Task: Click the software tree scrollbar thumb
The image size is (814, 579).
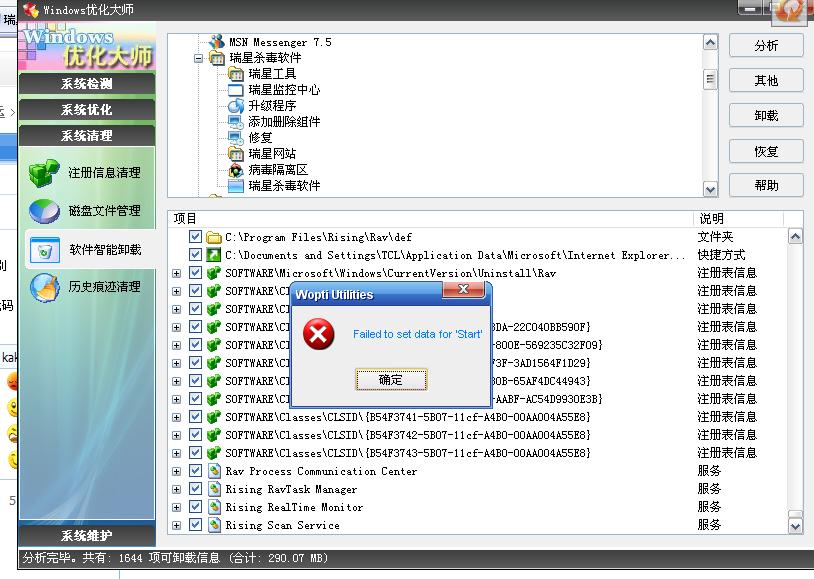Action: (710, 79)
